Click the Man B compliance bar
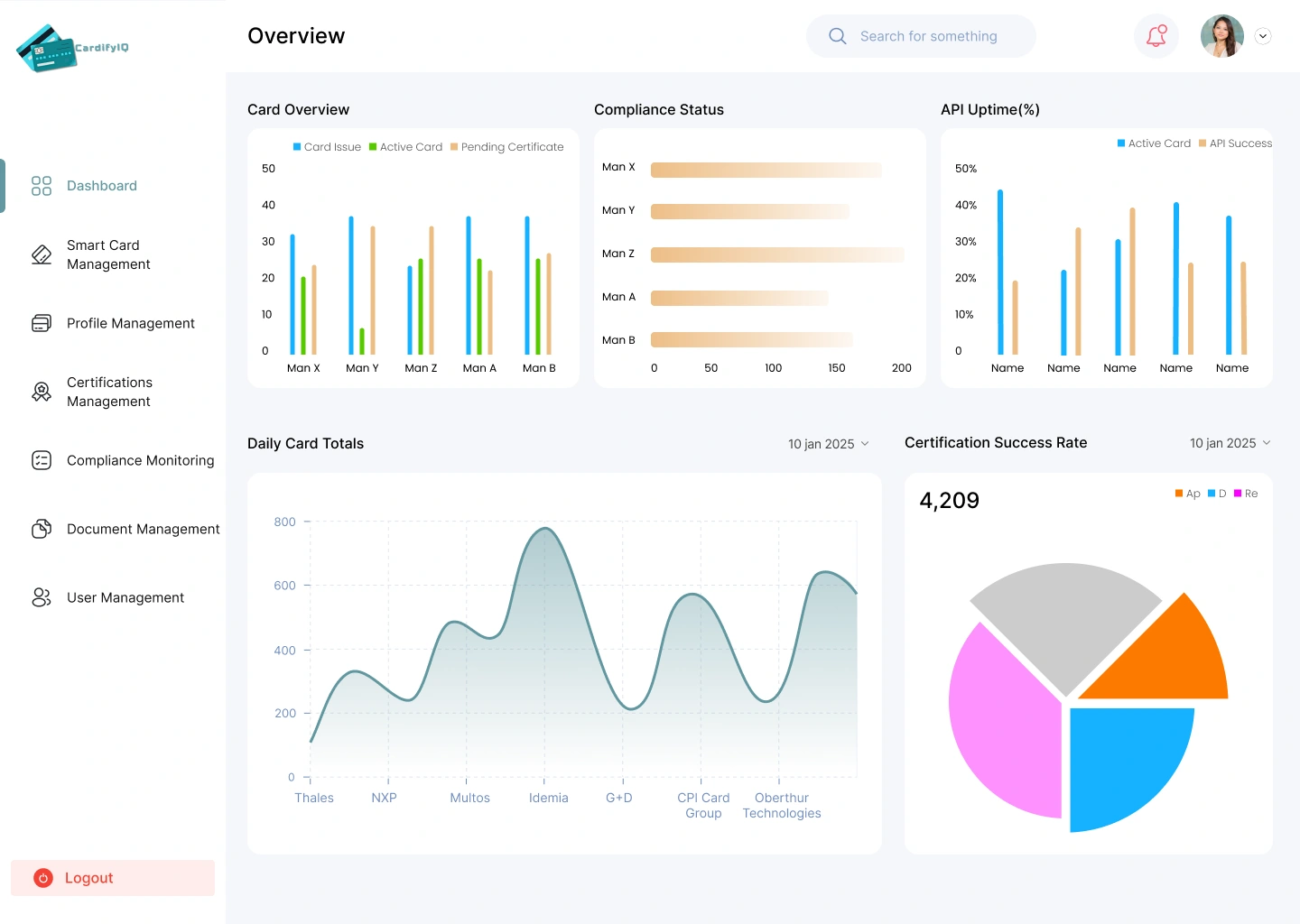1300x924 pixels. (752, 340)
